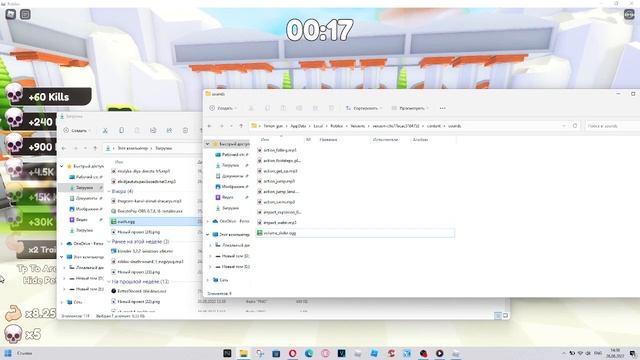Collapse the Ранее на этой неделе group
The image size is (640, 360).
(x=109, y=242)
